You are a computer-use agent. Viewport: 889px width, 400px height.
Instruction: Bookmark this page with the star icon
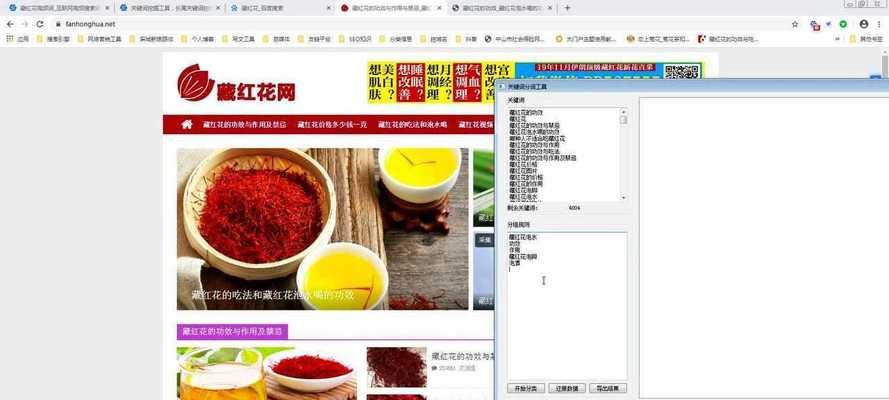[795, 24]
